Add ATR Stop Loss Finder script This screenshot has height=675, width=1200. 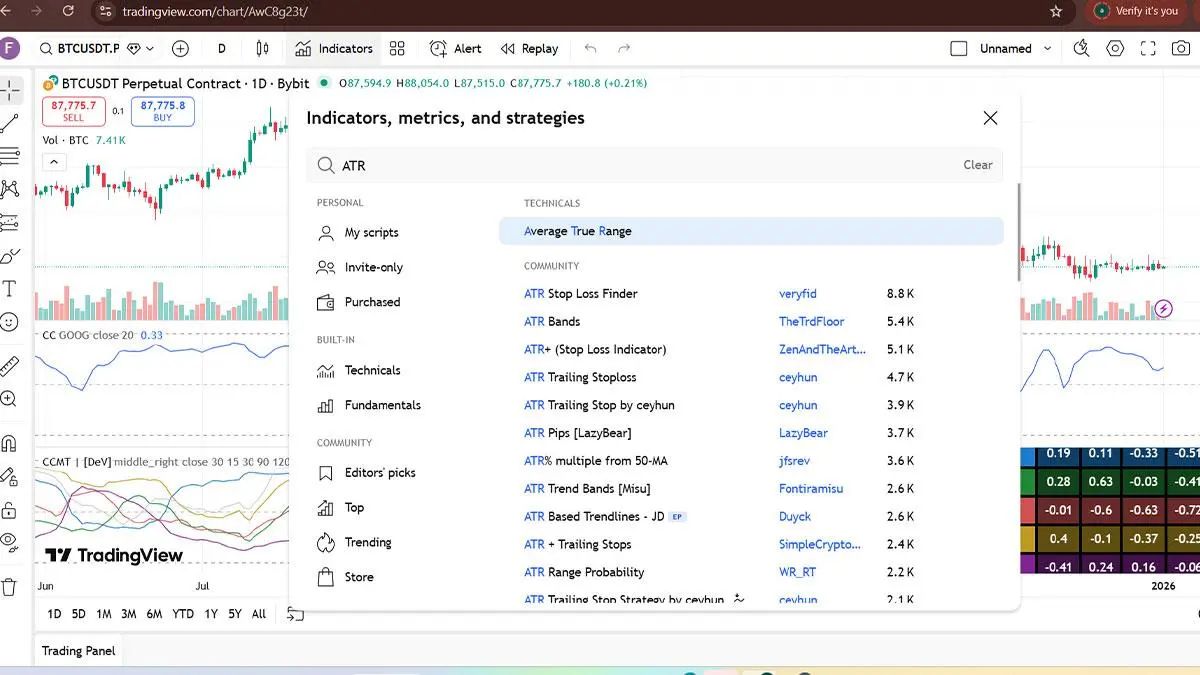point(580,294)
